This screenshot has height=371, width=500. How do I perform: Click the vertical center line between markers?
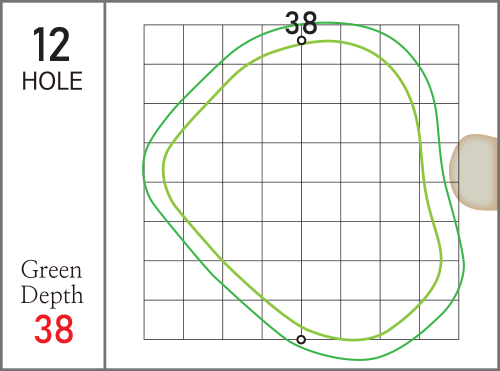pos(301,190)
